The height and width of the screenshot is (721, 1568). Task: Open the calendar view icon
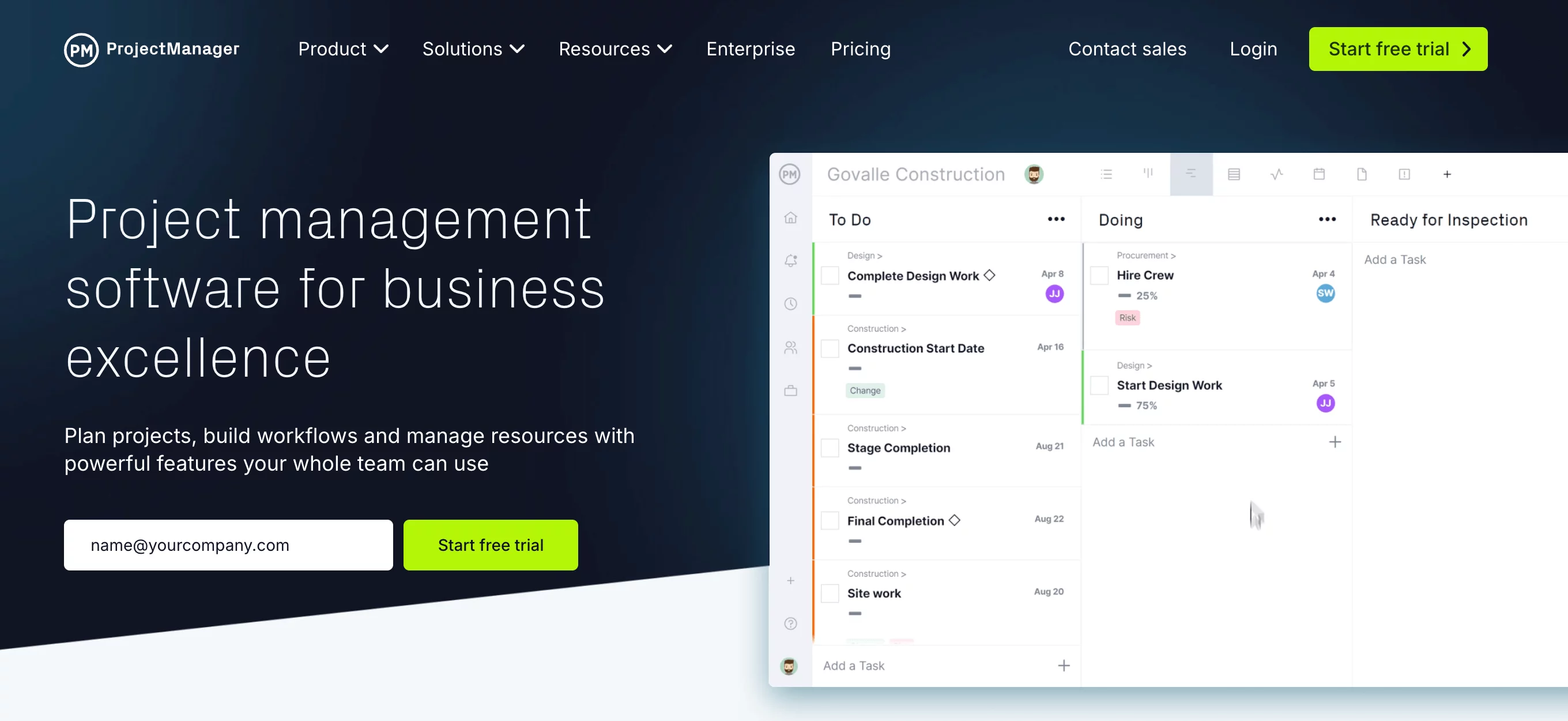click(1319, 174)
